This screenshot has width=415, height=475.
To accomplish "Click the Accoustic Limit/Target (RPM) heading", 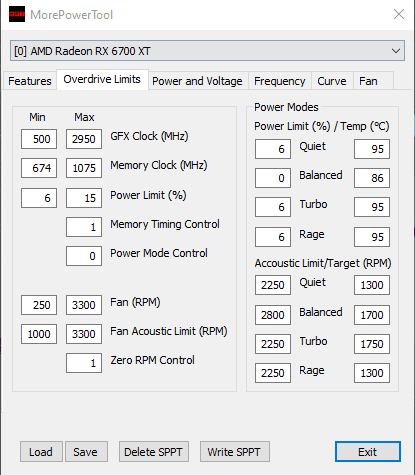I will coord(323,263).
